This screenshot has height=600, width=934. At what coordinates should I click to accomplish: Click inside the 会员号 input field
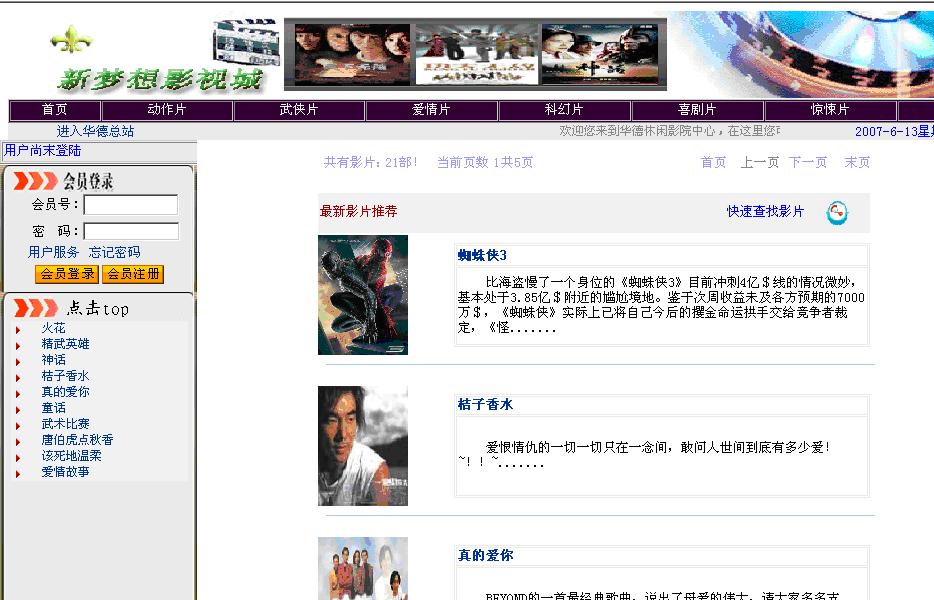[131, 205]
